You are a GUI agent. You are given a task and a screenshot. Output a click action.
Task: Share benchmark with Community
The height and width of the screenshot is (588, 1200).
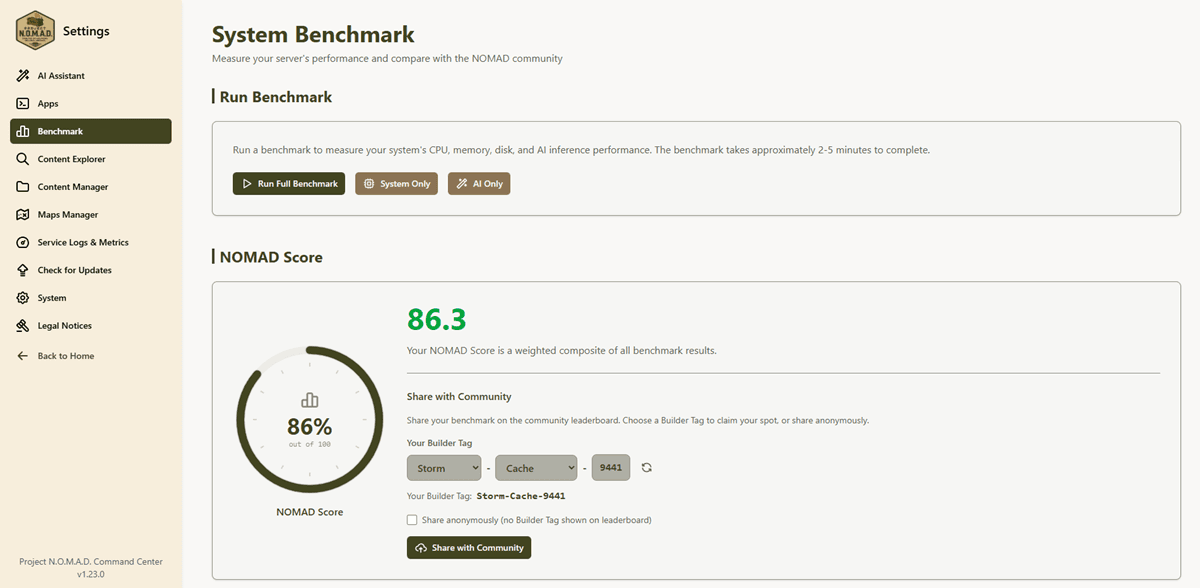tap(468, 547)
